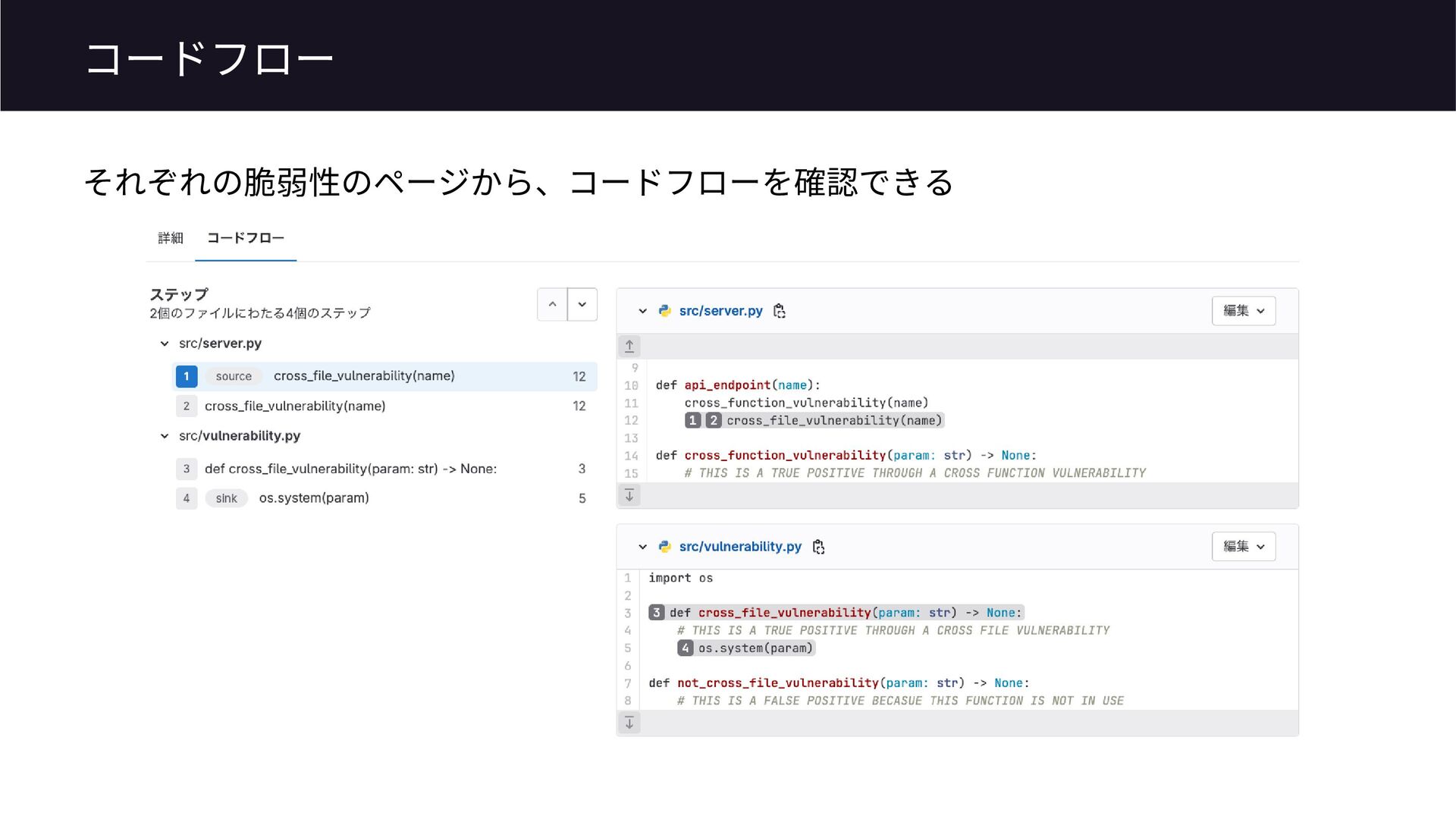1456x819 pixels.
Task: Collapse the src/server.py code panel
Action: (x=642, y=311)
